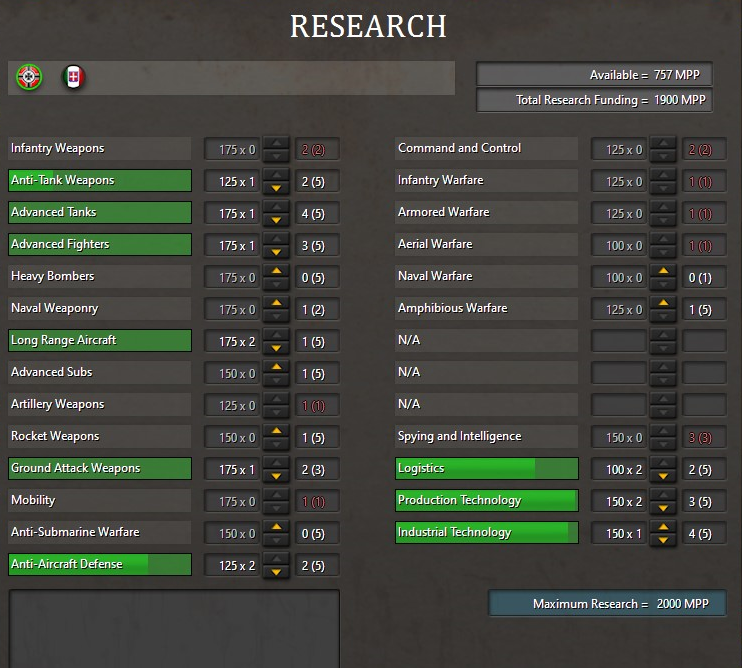The height and width of the screenshot is (668, 742).
Task: Select the Amphibious Warfare research row
Action: pyautogui.click(x=487, y=308)
